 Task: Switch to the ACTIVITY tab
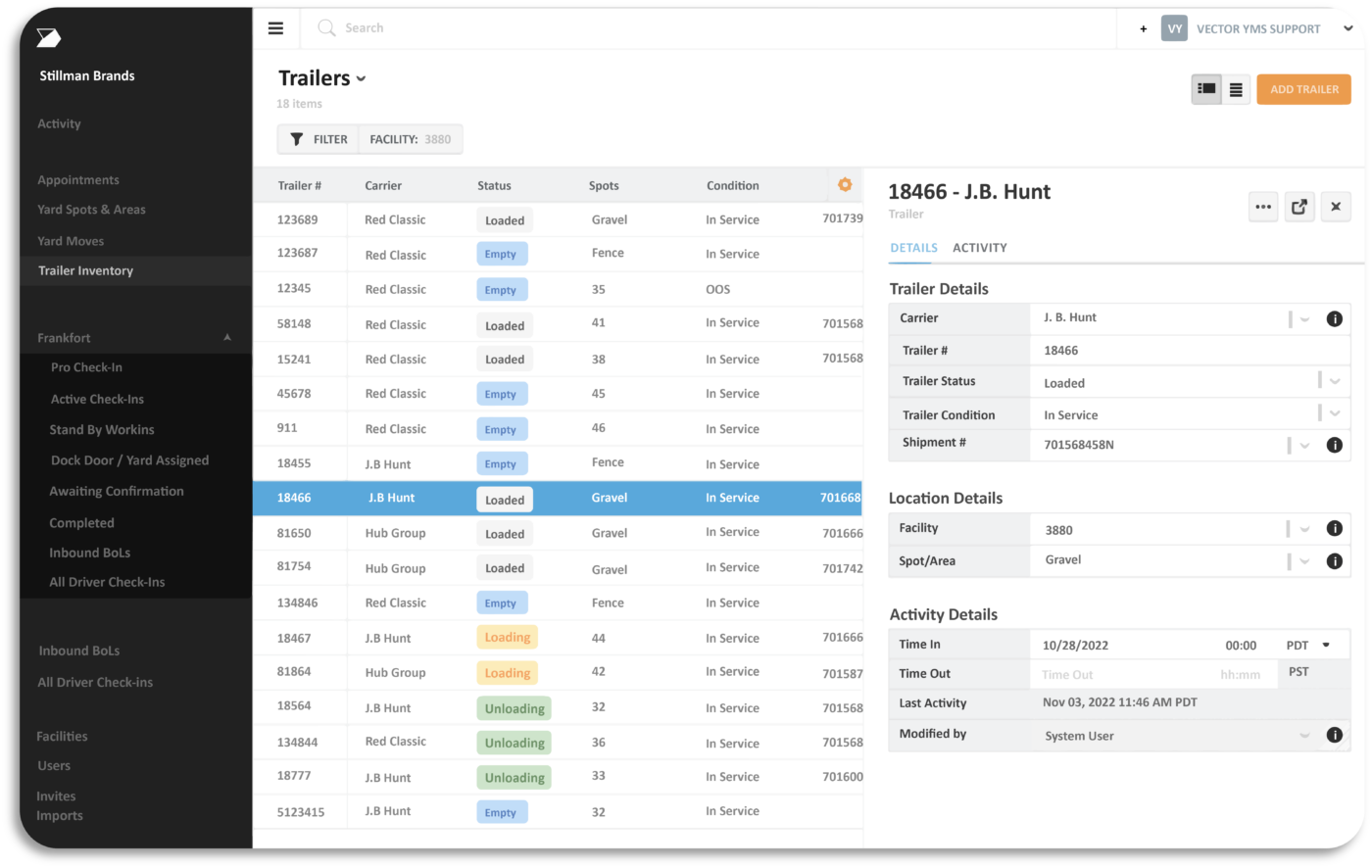click(979, 248)
